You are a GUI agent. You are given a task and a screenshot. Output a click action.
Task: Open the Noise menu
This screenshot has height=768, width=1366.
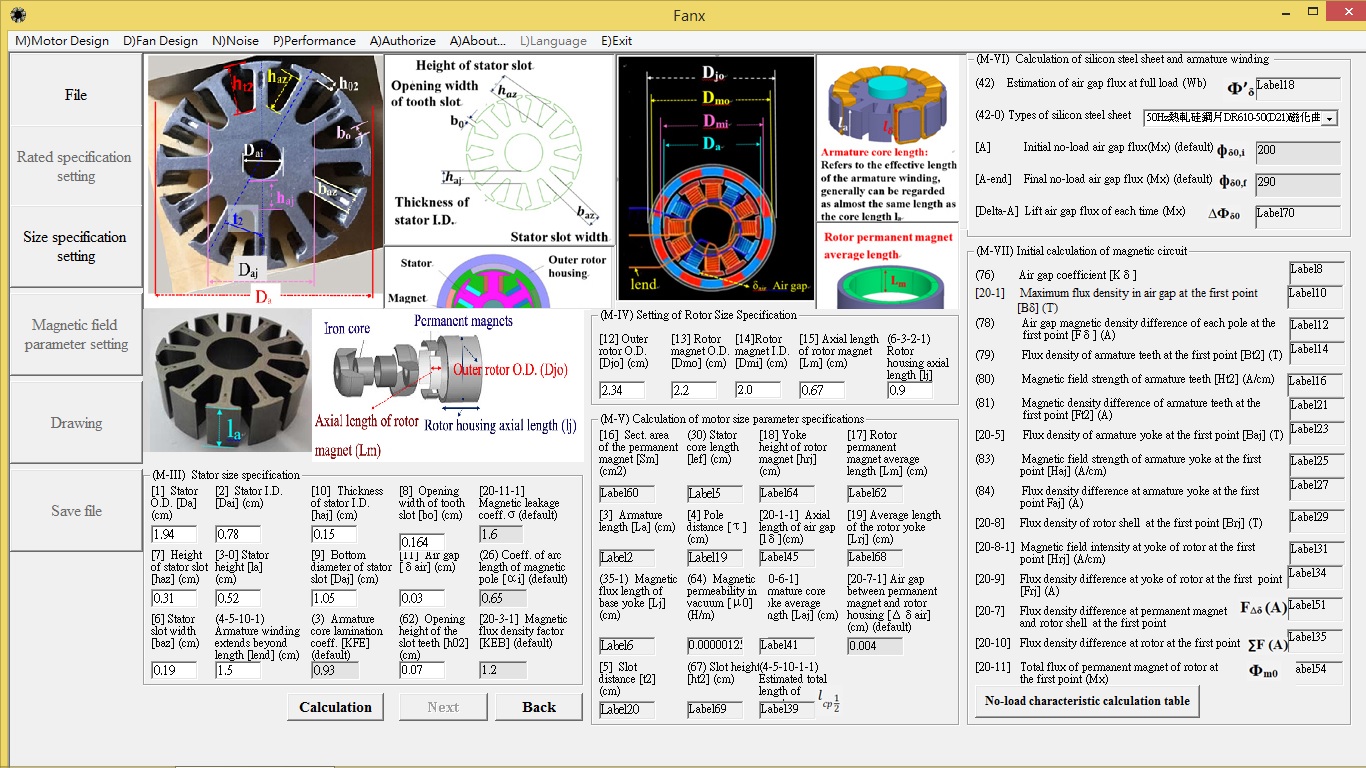click(x=233, y=41)
